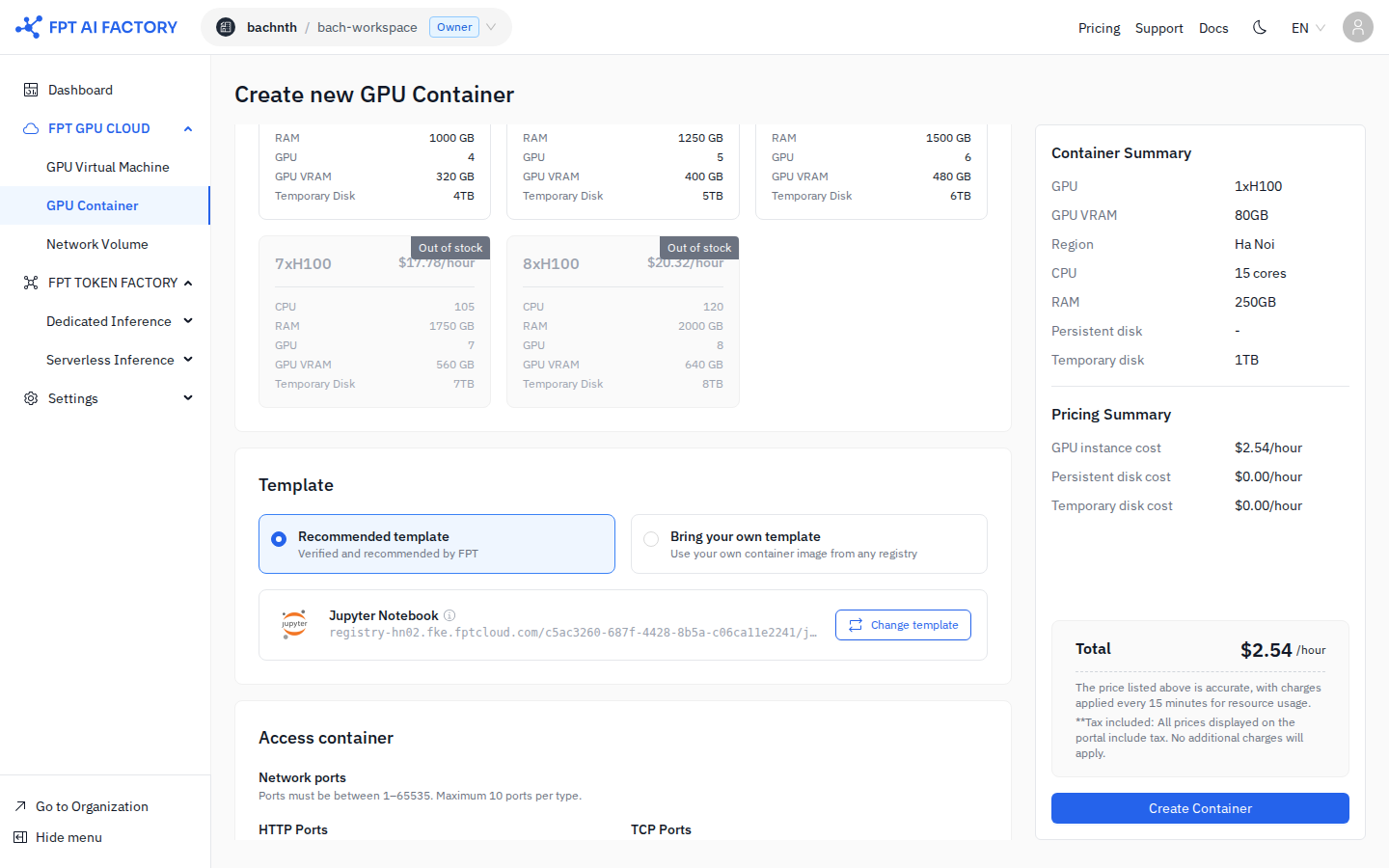Open the user profile avatar
This screenshot has height=868, width=1389.
point(1358,27)
